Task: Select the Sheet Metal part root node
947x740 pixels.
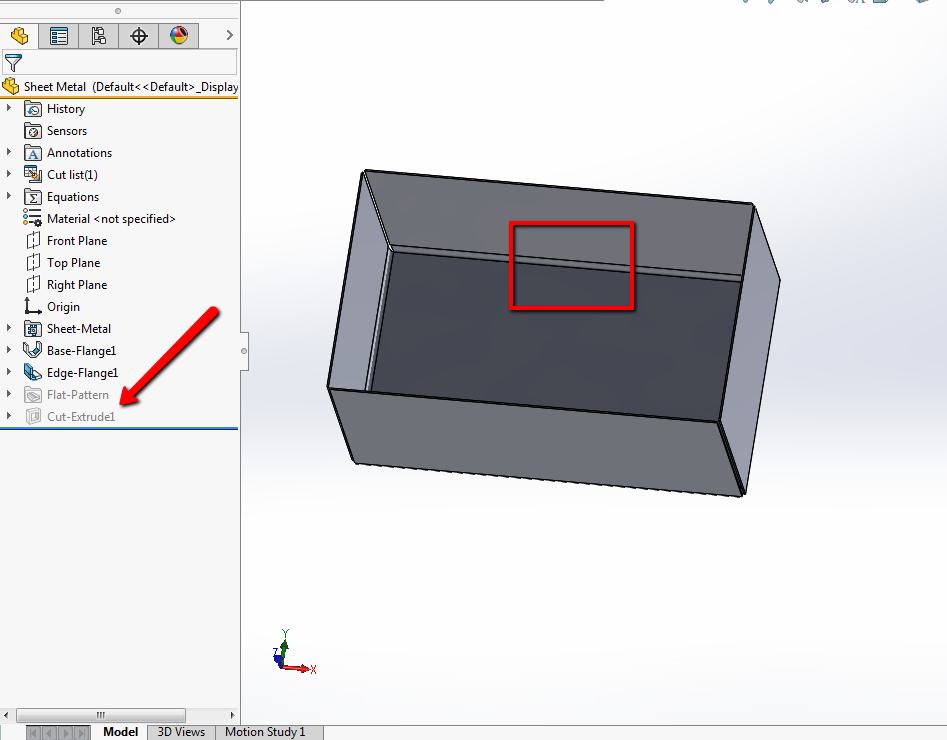Action: click(120, 87)
